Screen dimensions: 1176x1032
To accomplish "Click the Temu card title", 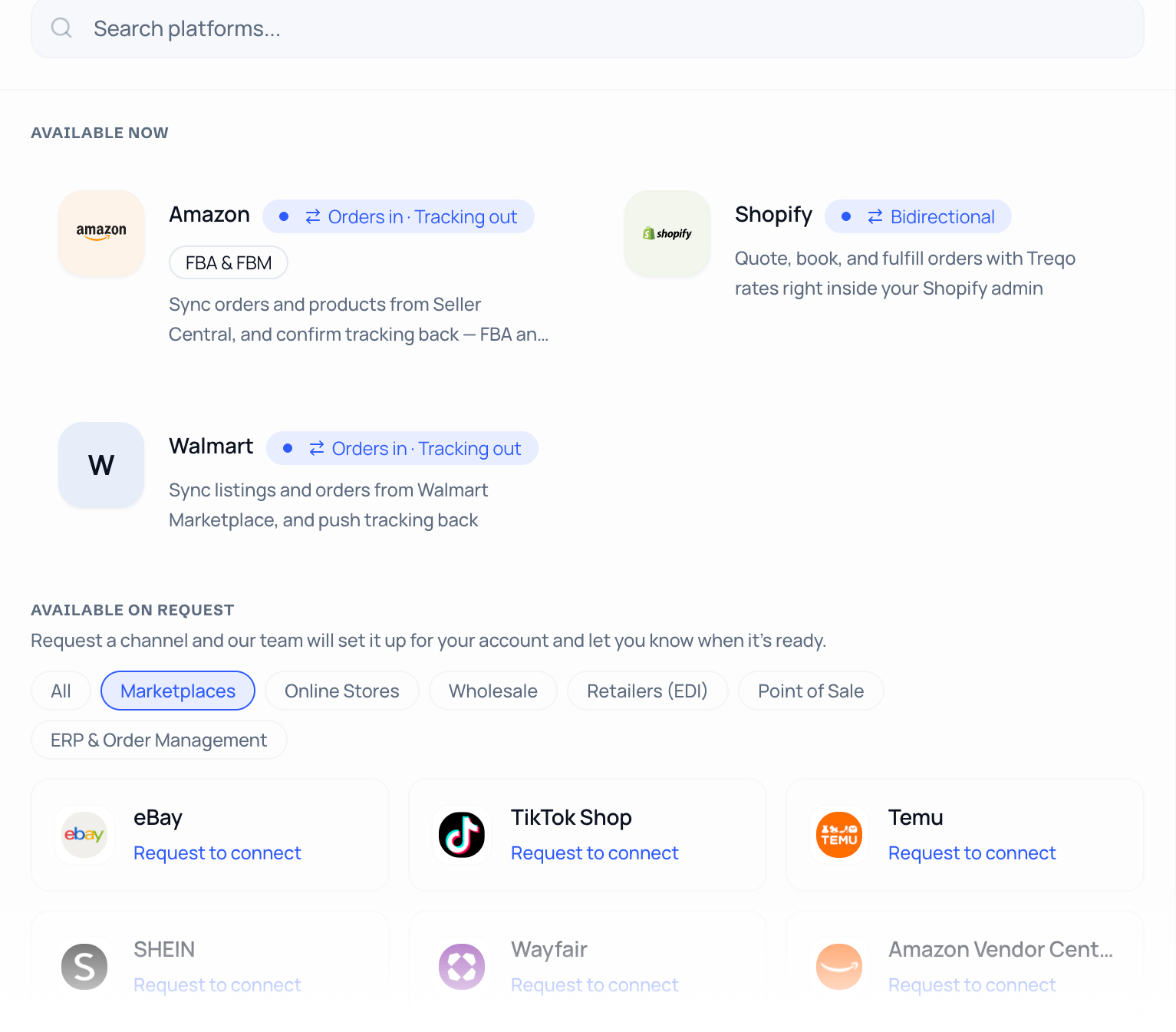I will (x=916, y=818).
